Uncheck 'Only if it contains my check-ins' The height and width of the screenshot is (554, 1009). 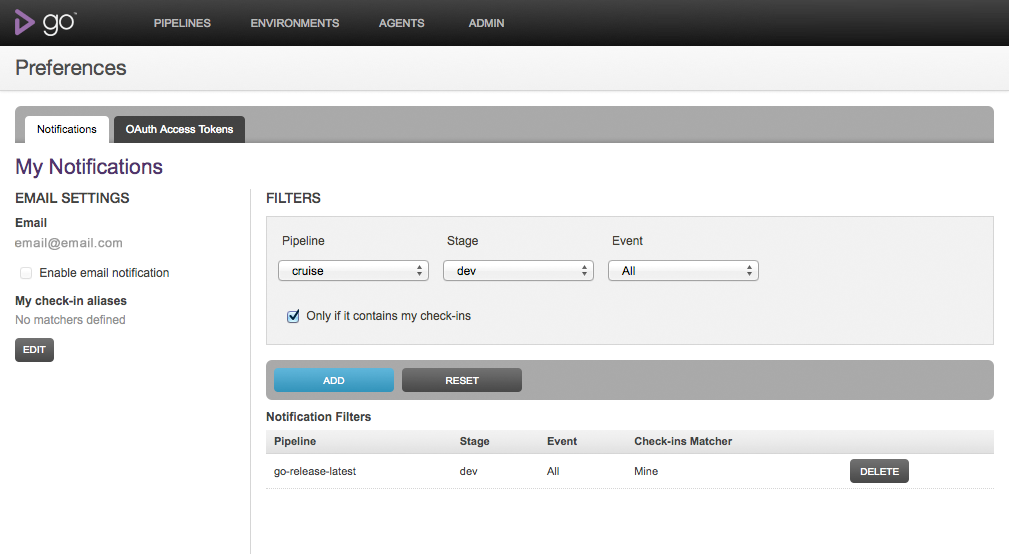tap(293, 316)
